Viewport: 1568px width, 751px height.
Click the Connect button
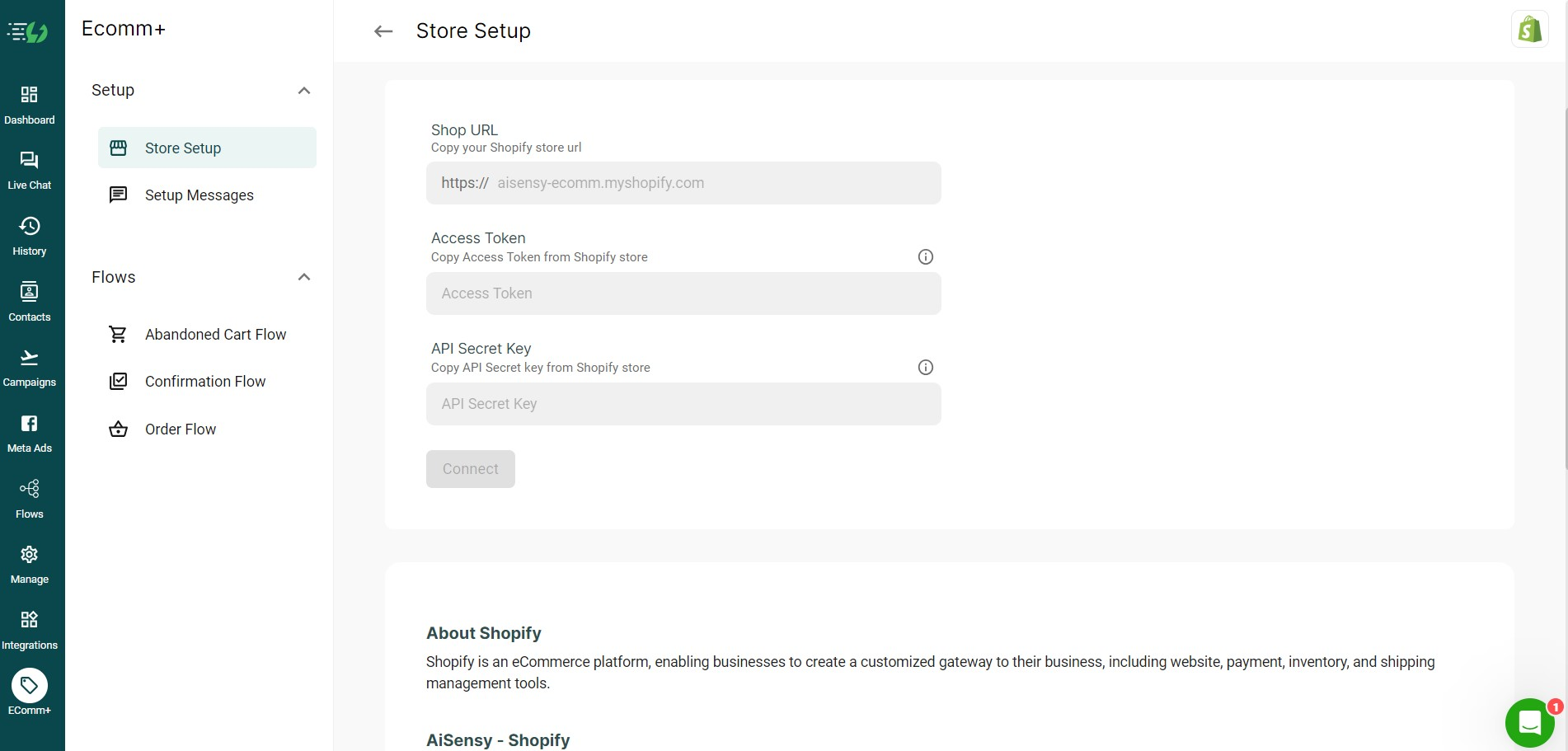pyautogui.click(x=471, y=469)
